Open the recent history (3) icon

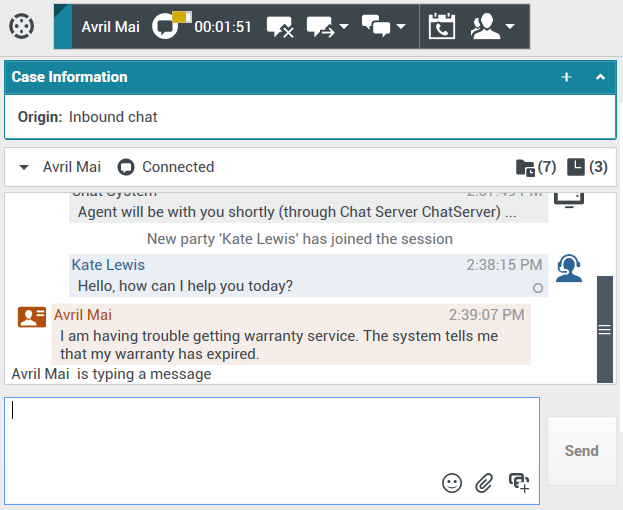[x=587, y=167]
